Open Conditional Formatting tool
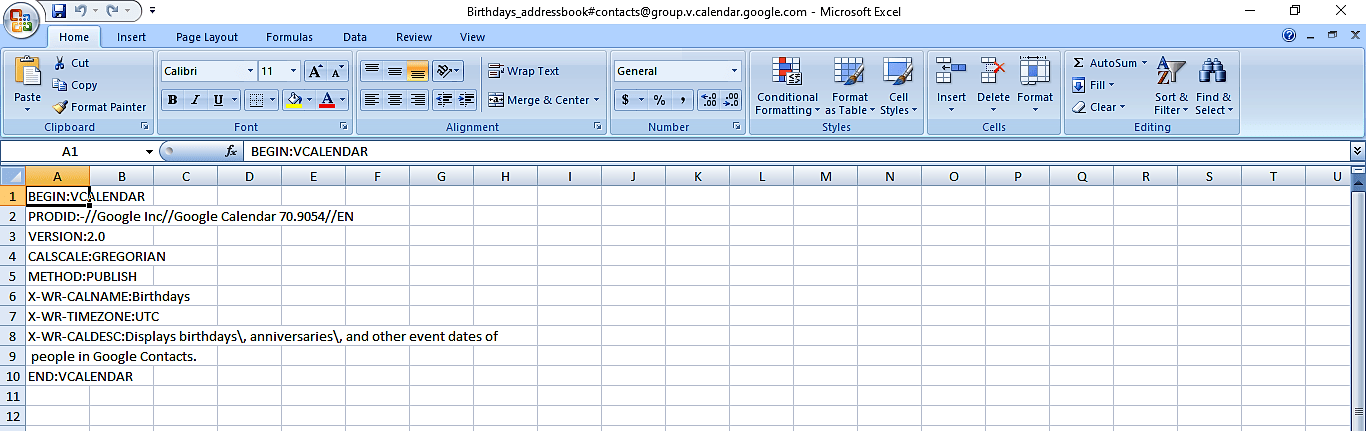The height and width of the screenshot is (431, 1366). pyautogui.click(x=787, y=72)
